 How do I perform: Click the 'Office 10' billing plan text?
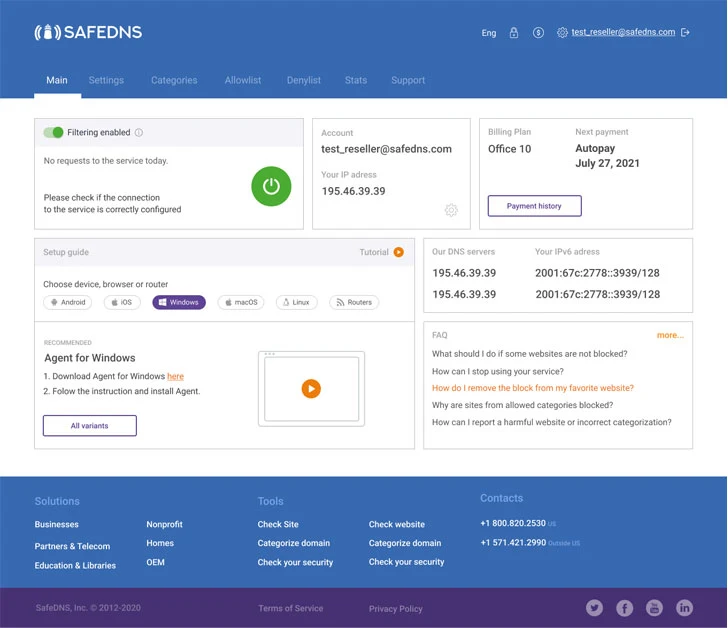[x=509, y=149]
